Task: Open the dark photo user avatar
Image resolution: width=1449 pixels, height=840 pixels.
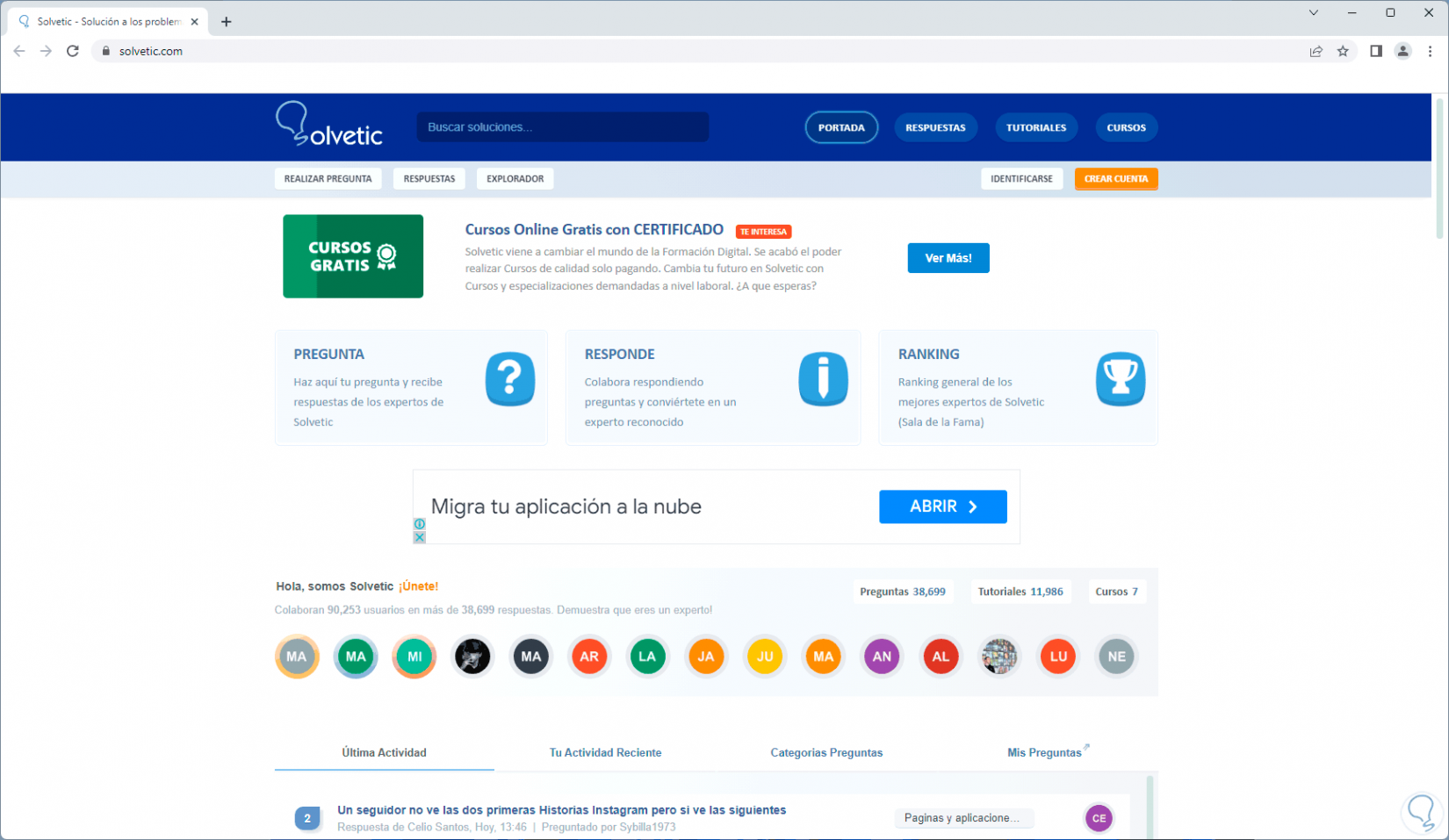Action: pyautogui.click(x=472, y=657)
